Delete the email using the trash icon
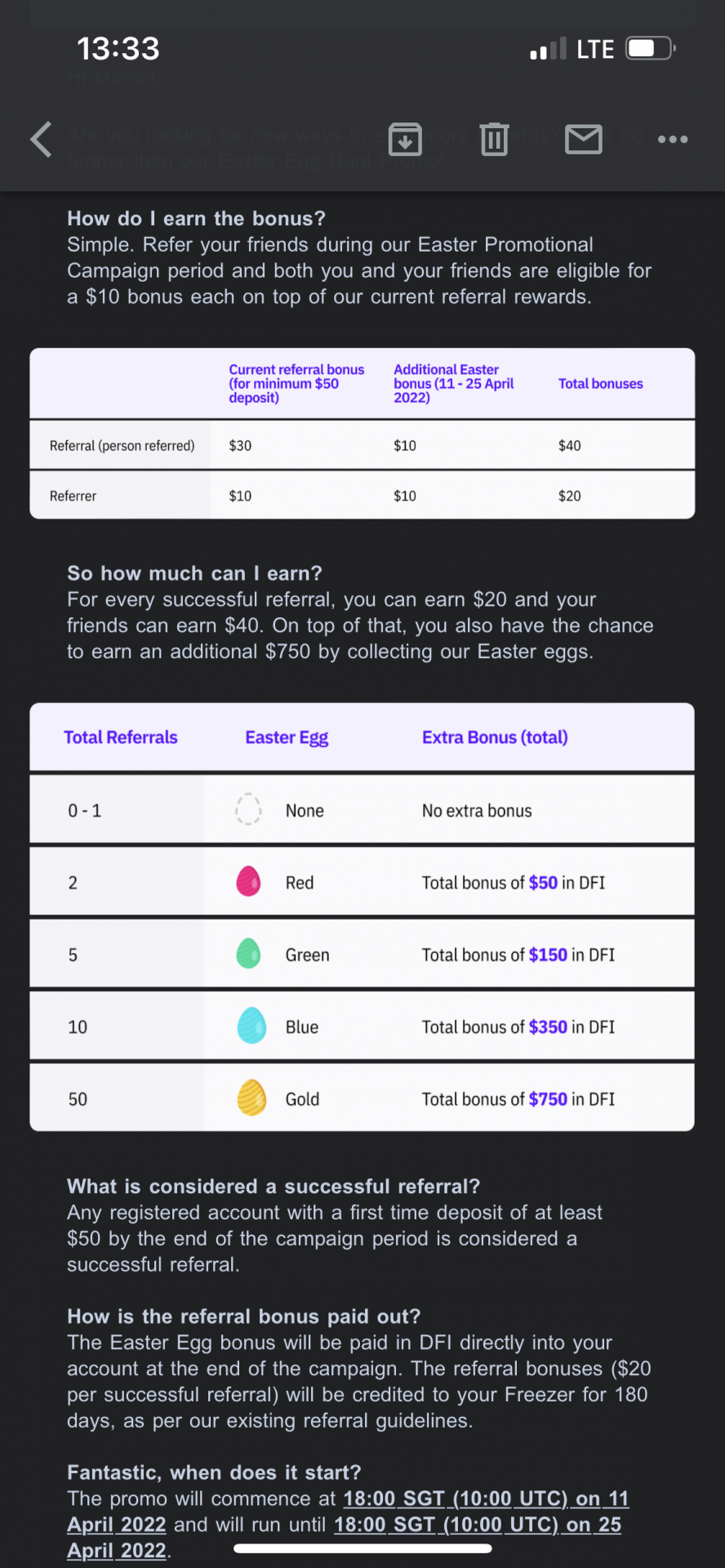 (494, 139)
